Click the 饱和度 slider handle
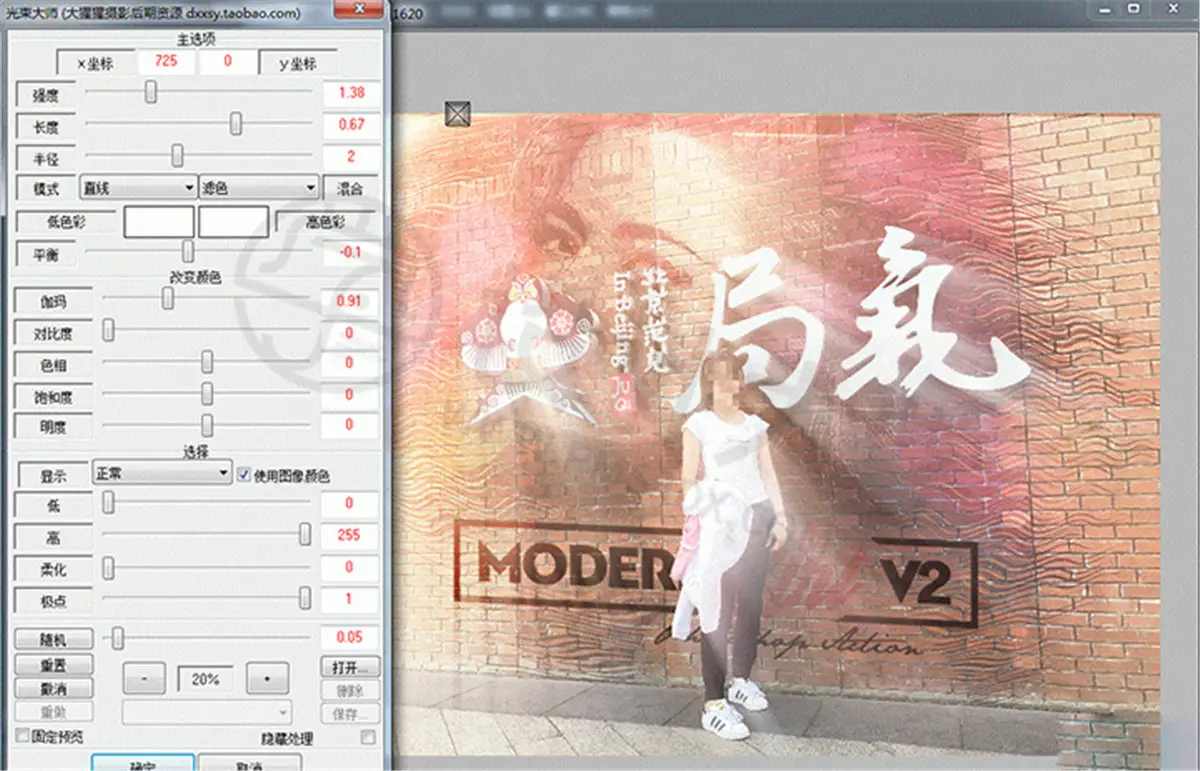Image resolution: width=1200 pixels, height=771 pixels. [x=207, y=393]
